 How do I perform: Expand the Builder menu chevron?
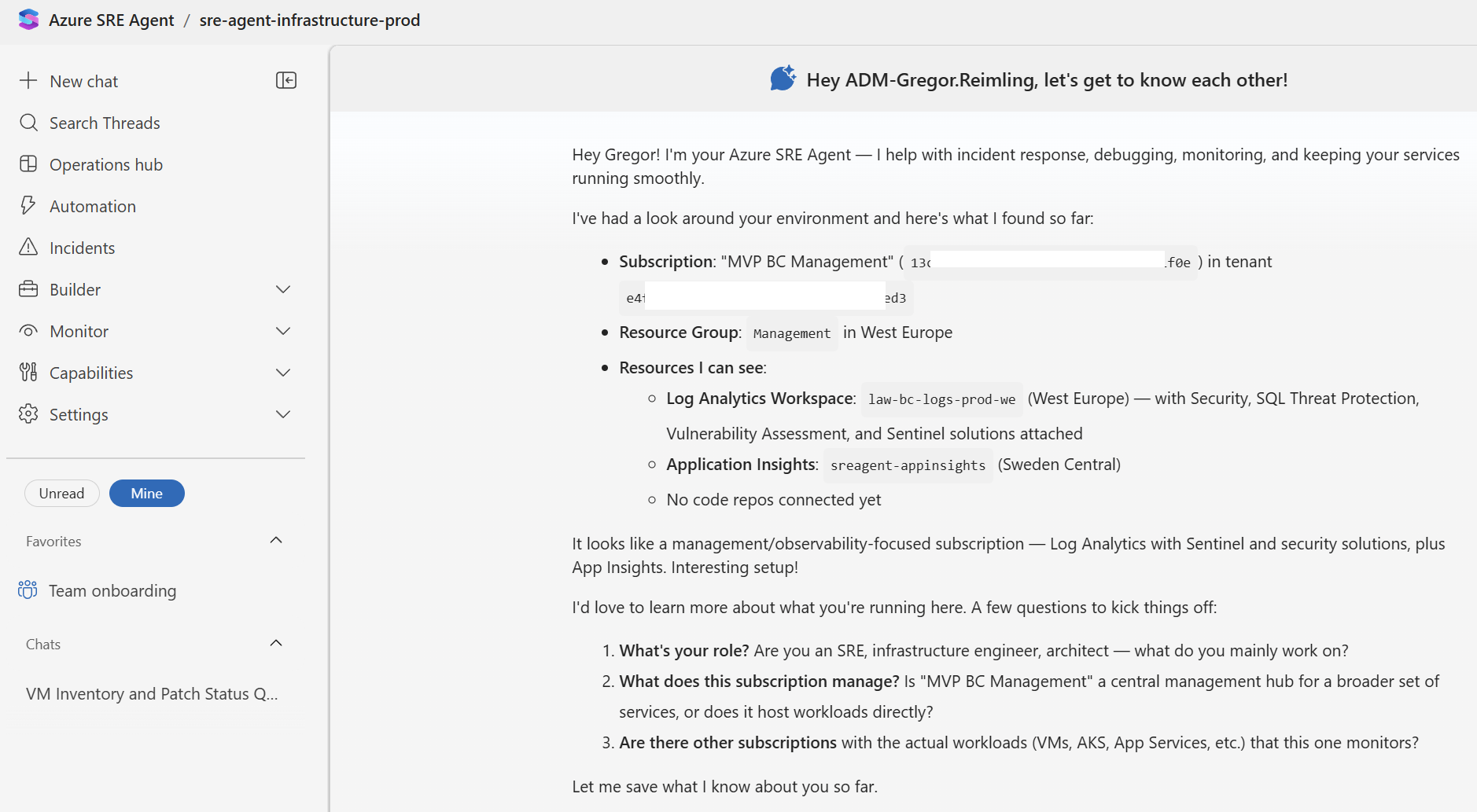(x=283, y=289)
